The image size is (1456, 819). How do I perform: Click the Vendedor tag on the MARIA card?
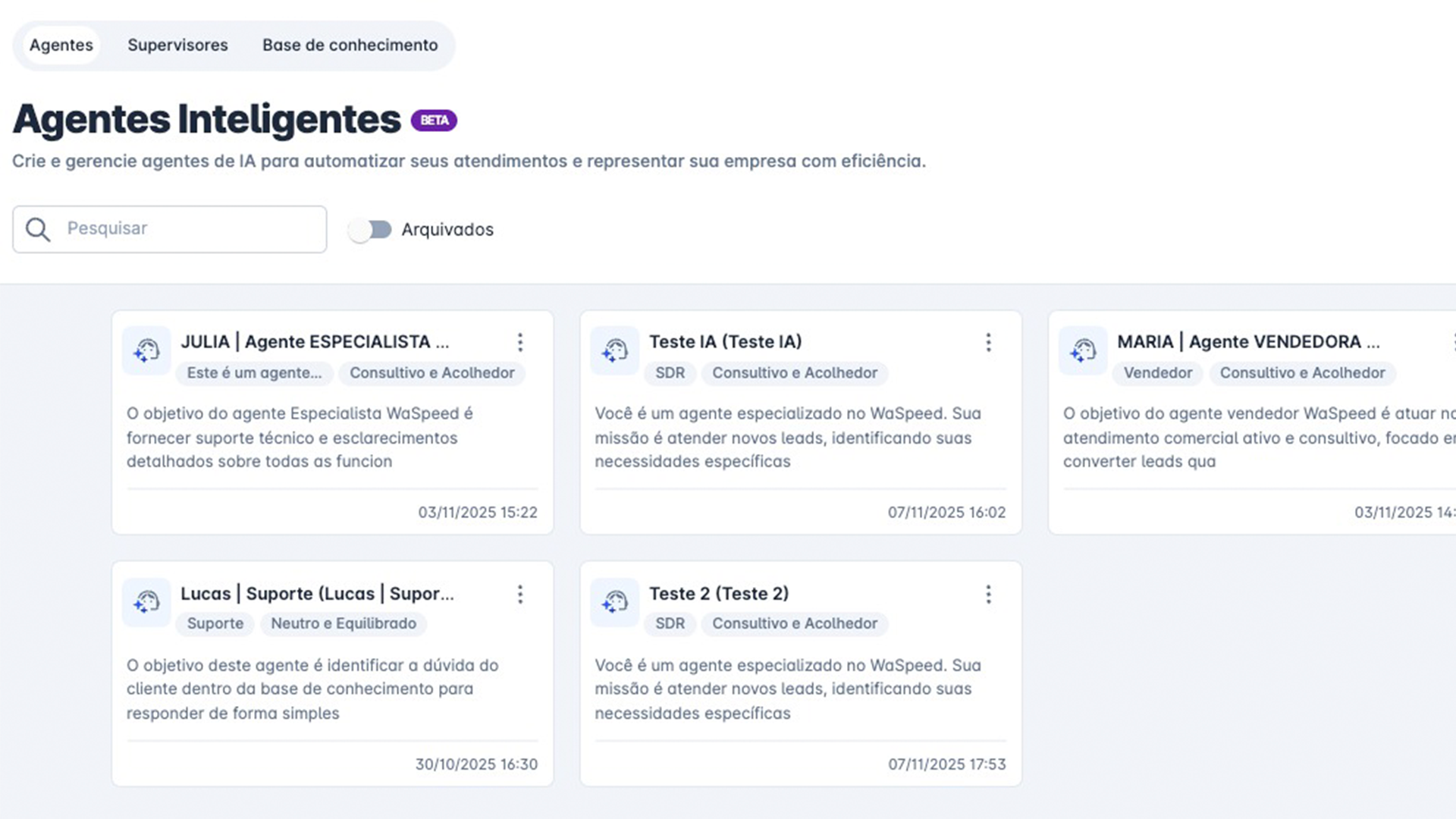pyautogui.click(x=1157, y=373)
